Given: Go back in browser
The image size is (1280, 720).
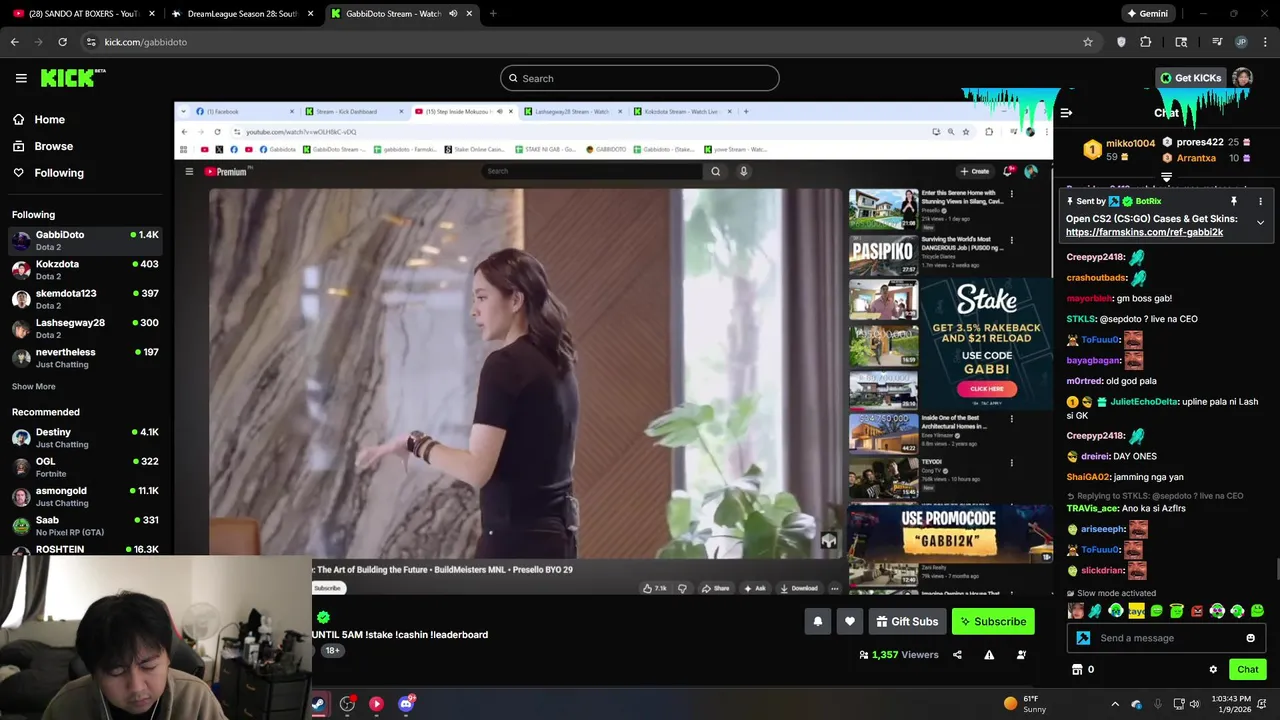Looking at the screenshot, I should click(x=15, y=42).
